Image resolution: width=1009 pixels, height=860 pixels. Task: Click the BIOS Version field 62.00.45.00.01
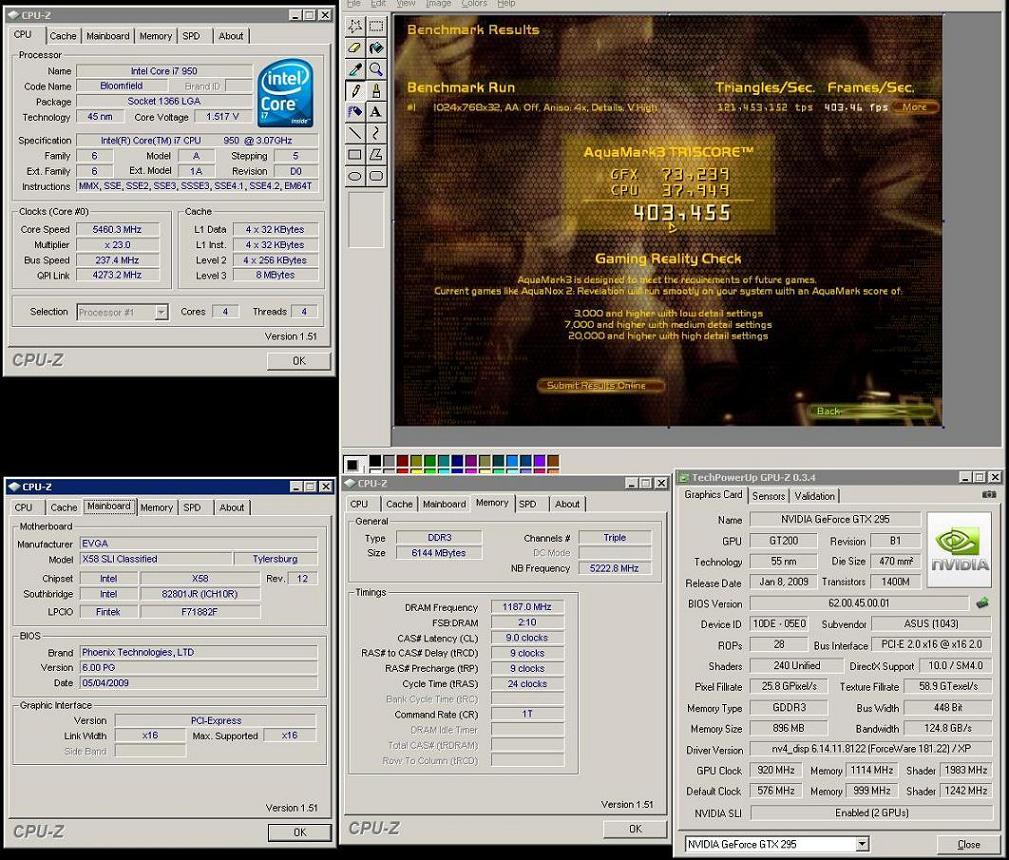[859, 603]
